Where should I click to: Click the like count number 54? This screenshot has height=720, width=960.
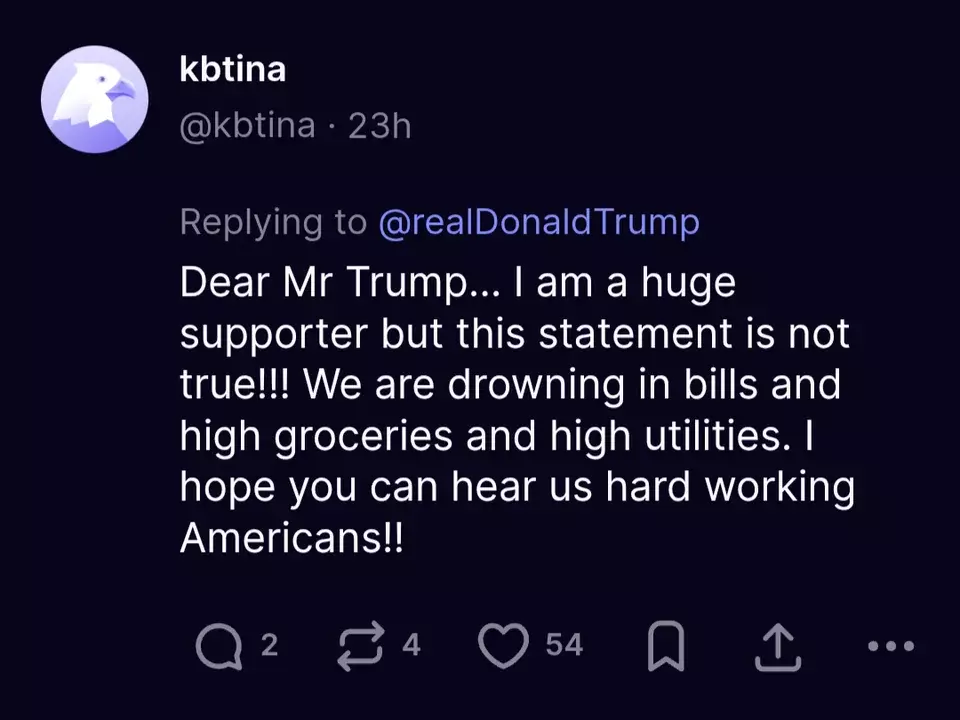click(564, 645)
